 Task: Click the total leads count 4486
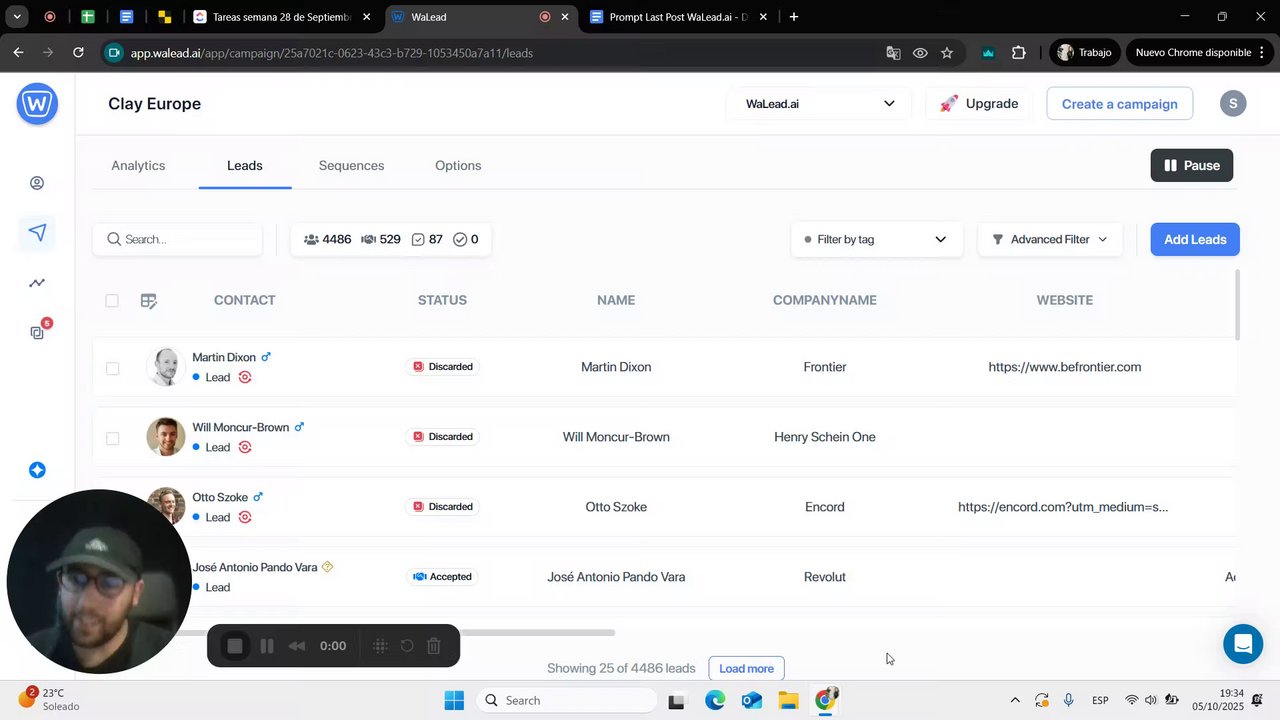pyautogui.click(x=328, y=239)
